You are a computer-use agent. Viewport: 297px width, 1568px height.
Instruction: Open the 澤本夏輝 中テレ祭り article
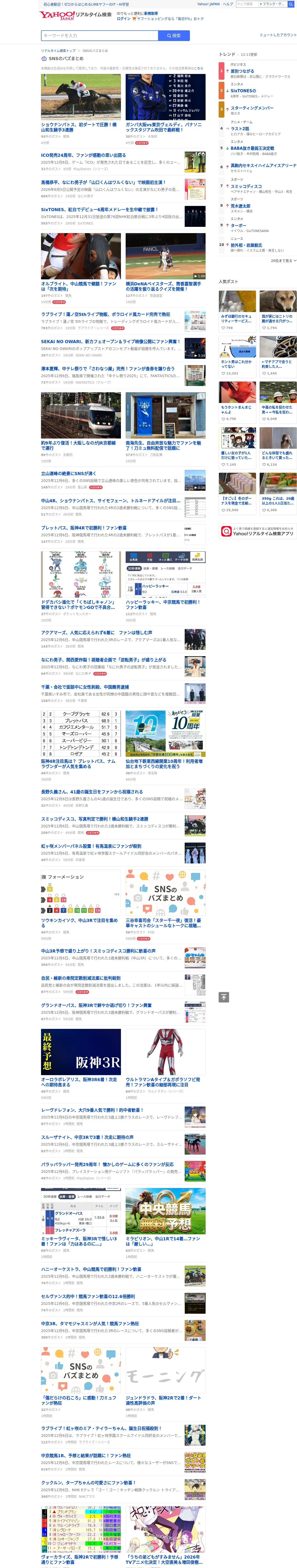(x=107, y=368)
